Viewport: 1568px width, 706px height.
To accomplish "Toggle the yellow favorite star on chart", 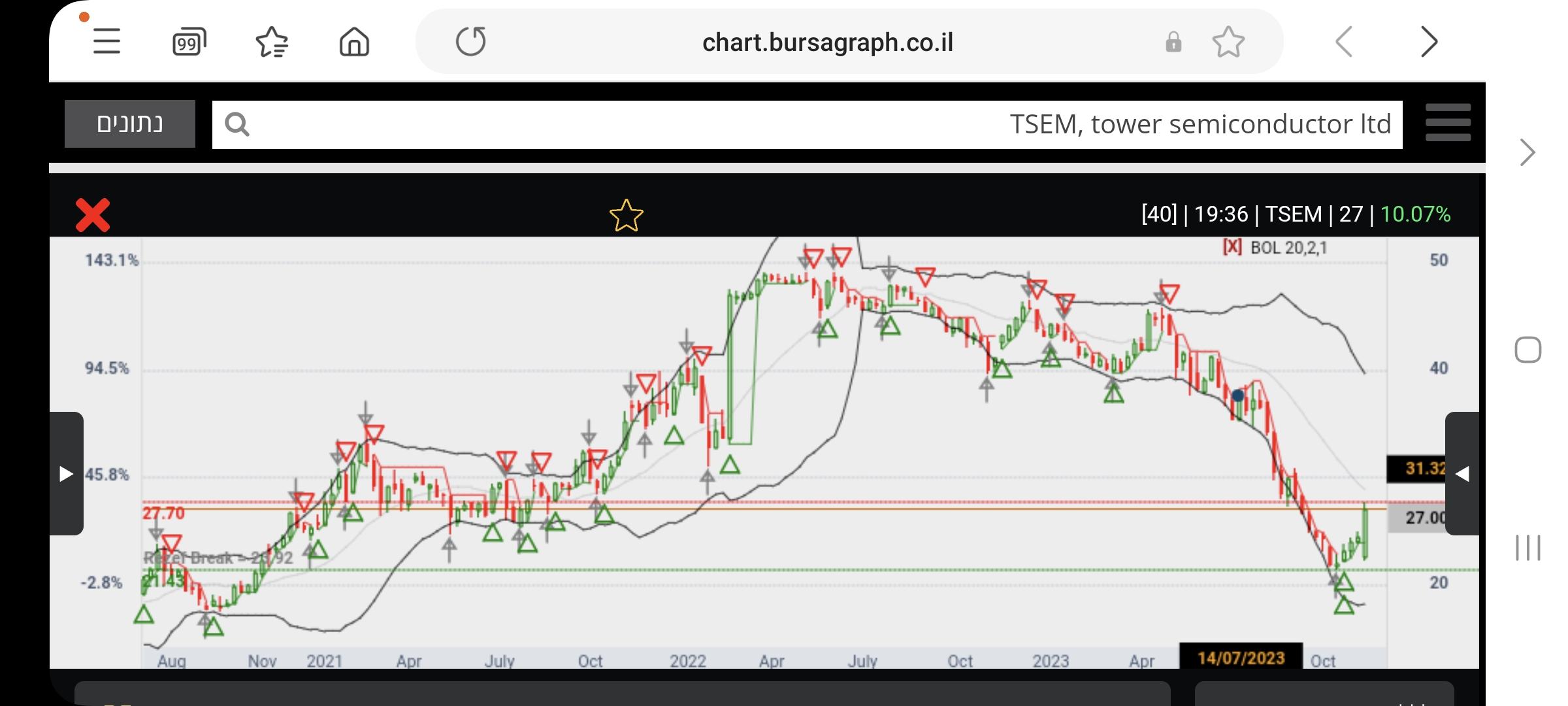I will click(626, 215).
